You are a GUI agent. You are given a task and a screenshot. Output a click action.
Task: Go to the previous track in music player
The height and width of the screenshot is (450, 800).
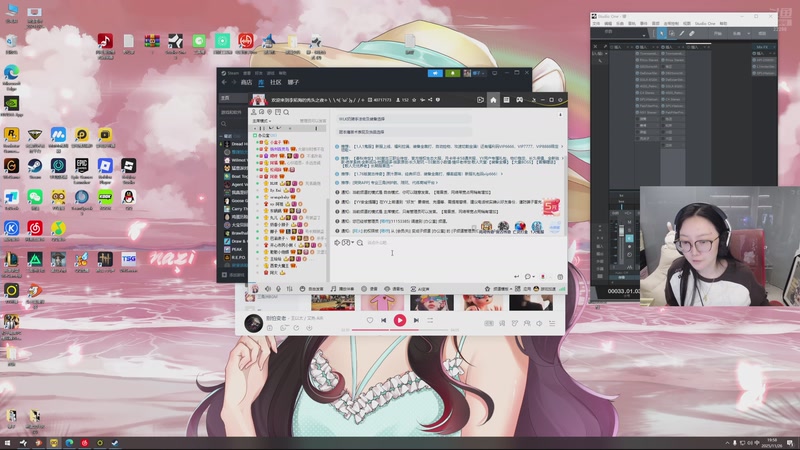(383, 320)
